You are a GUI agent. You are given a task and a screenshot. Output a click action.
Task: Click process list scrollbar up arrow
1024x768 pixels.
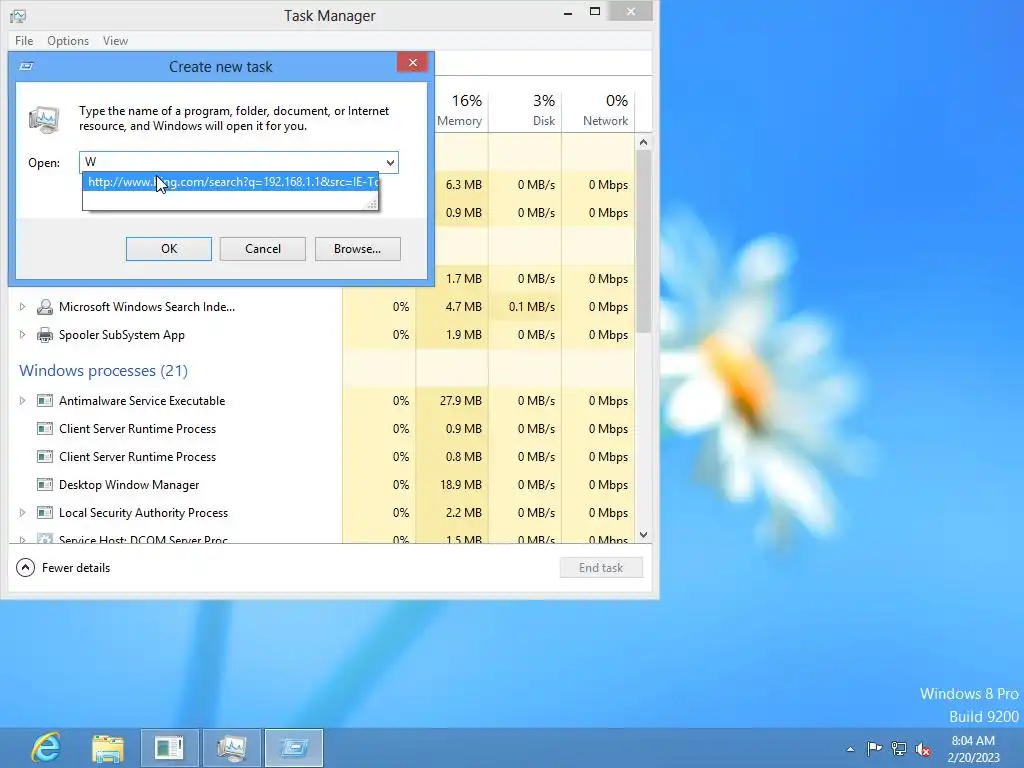643,142
